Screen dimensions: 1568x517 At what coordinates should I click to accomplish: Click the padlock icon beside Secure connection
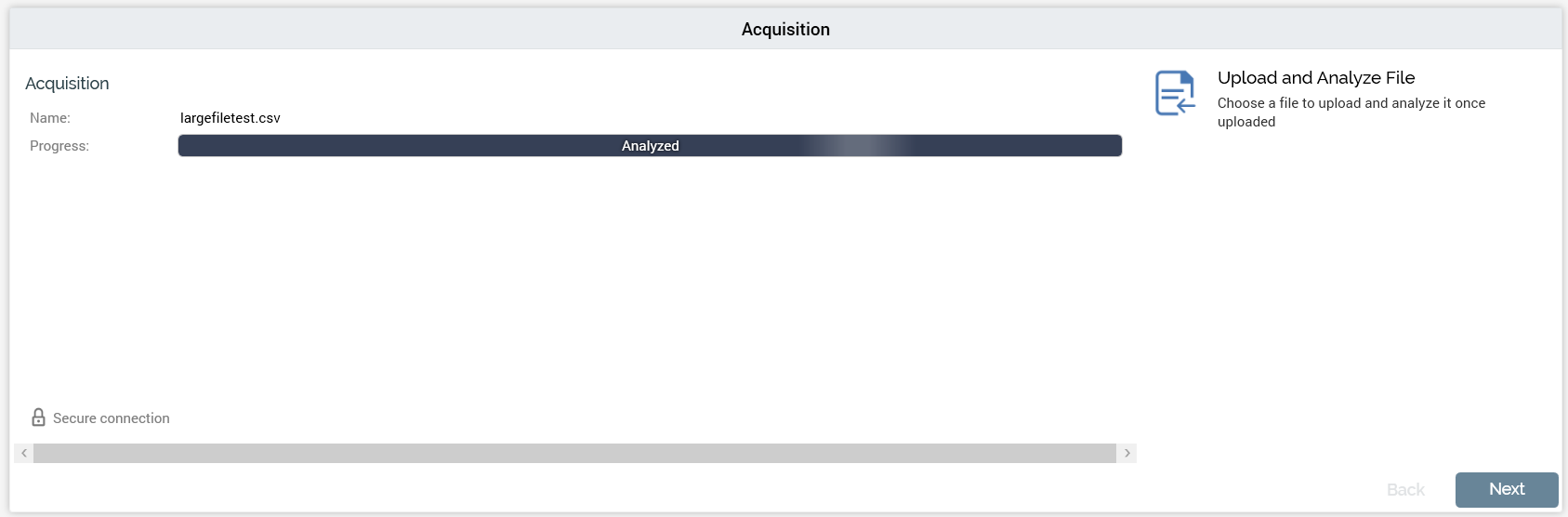[x=38, y=418]
